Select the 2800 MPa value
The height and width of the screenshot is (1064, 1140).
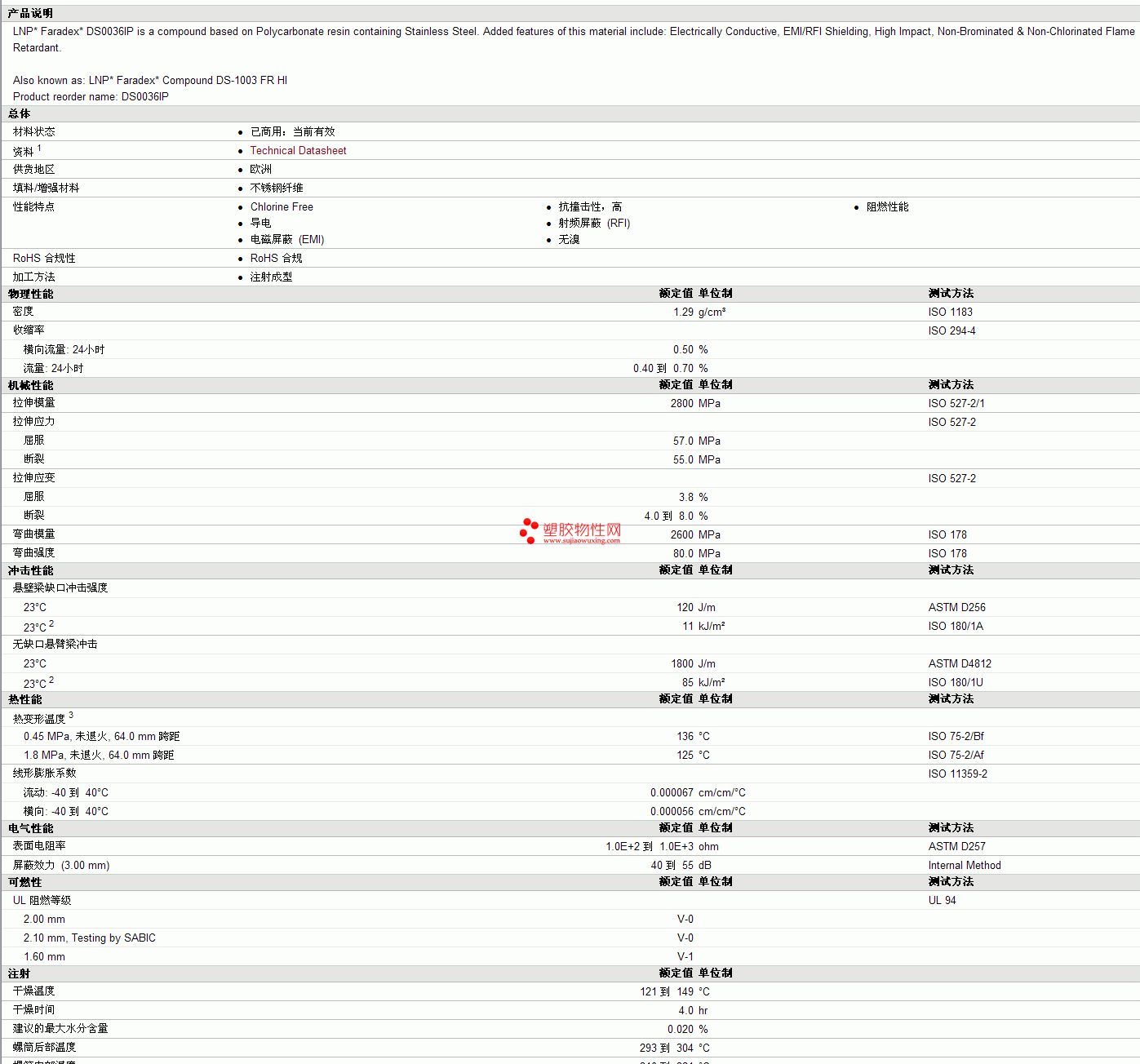tap(696, 404)
